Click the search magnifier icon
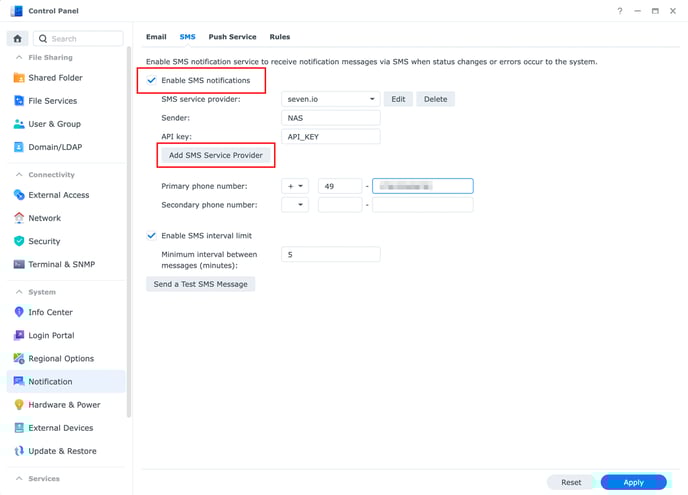688x495 pixels. coord(43,39)
